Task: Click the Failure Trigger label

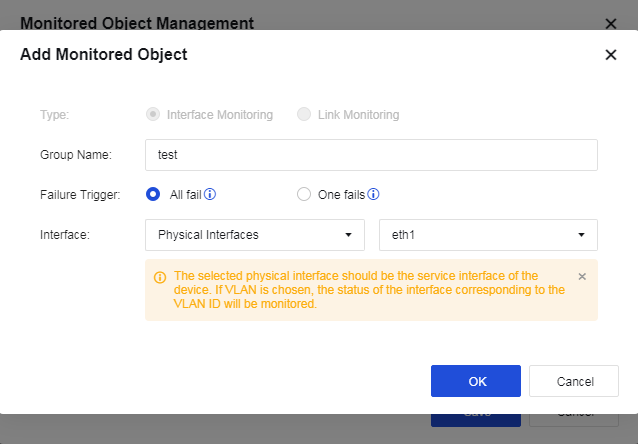Action: point(80,195)
